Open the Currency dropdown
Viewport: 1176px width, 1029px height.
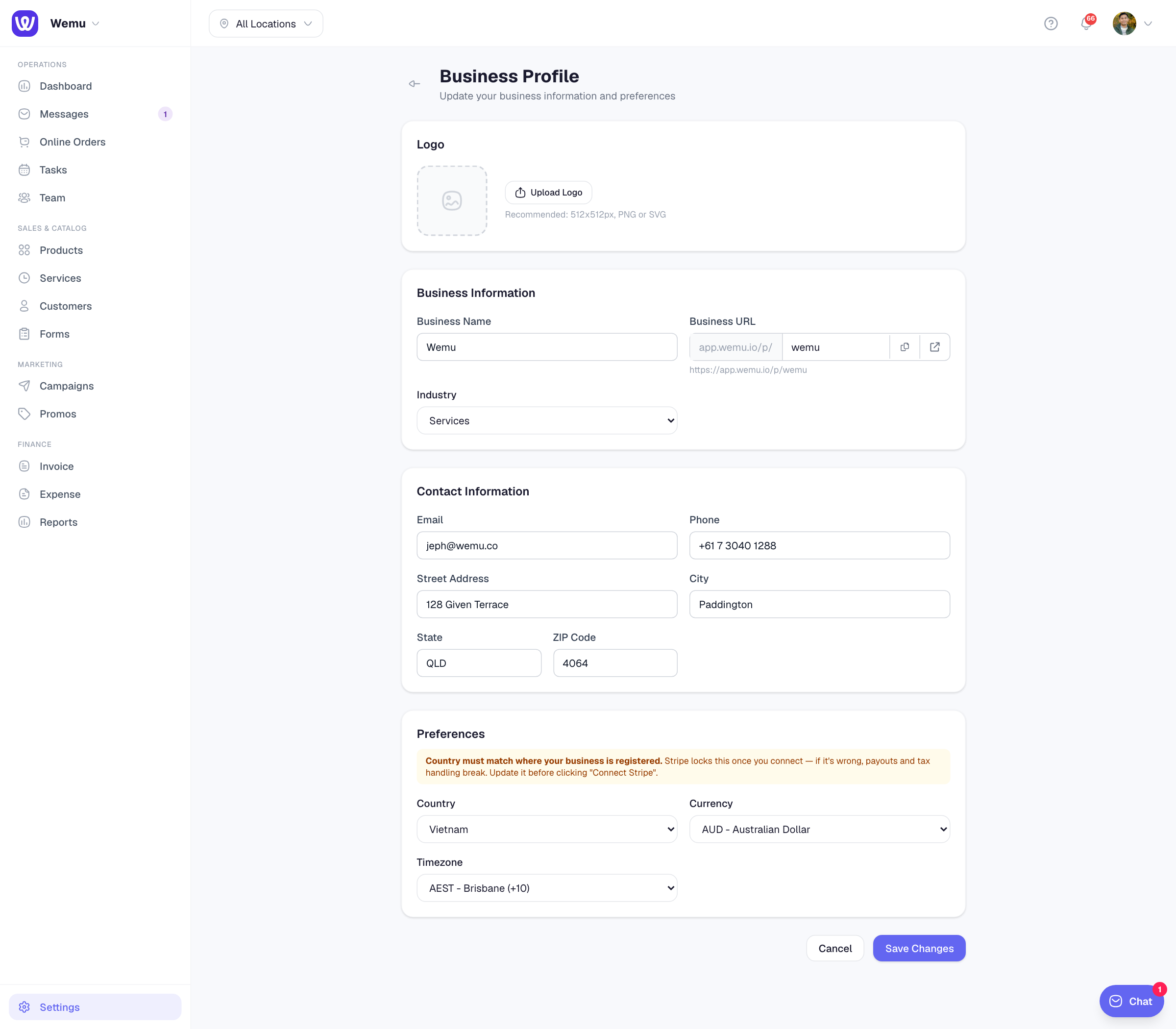tap(819, 829)
